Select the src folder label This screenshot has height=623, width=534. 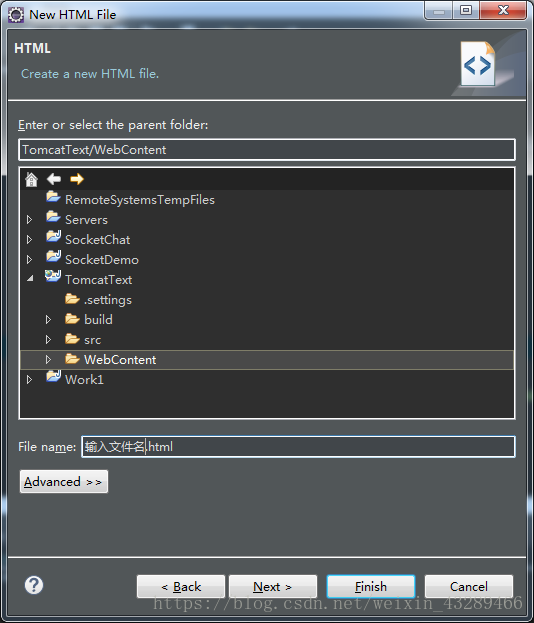click(x=93, y=340)
